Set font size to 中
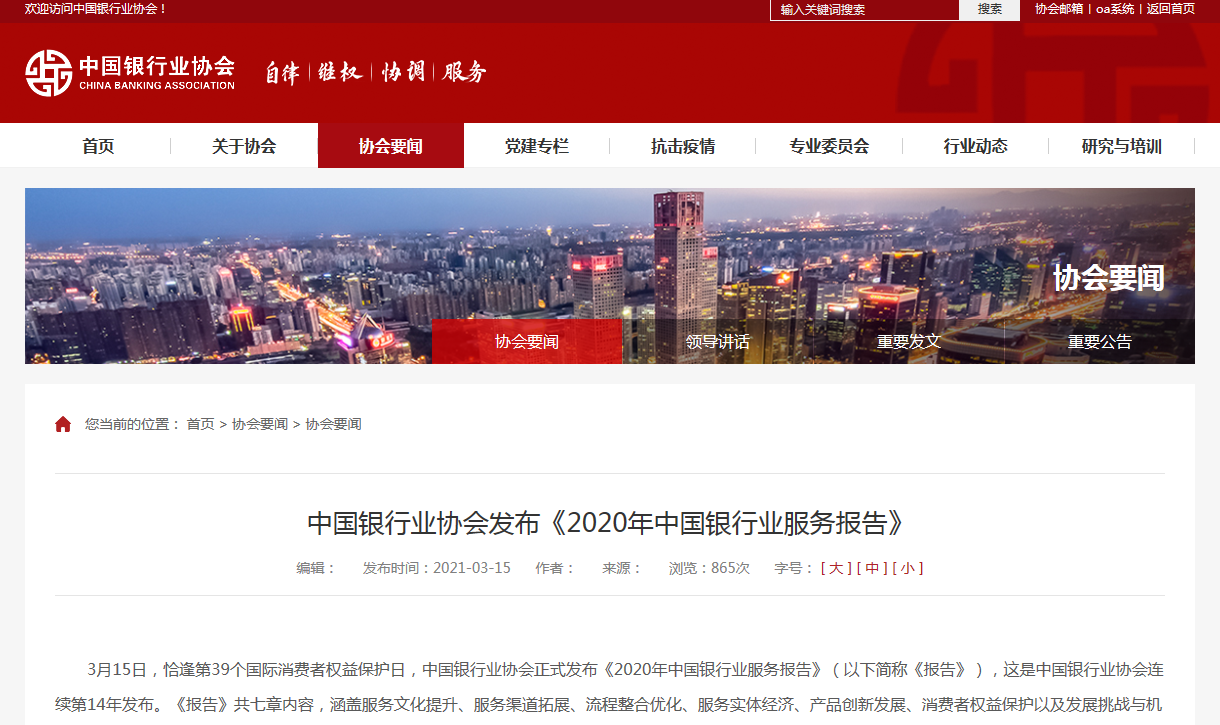The image size is (1220, 725). pyautogui.click(x=872, y=568)
